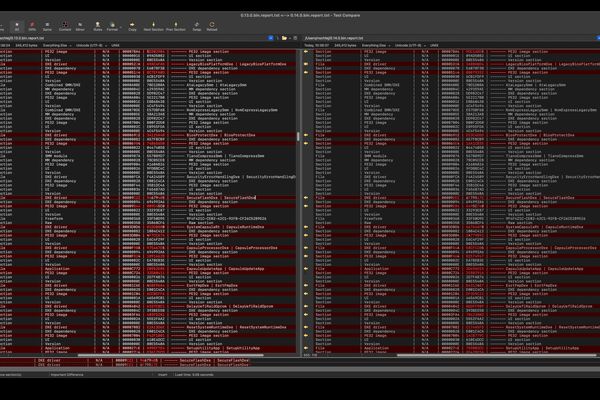Click the blue button beside left path
Viewport: 600px width, 400px height.
[271, 38]
